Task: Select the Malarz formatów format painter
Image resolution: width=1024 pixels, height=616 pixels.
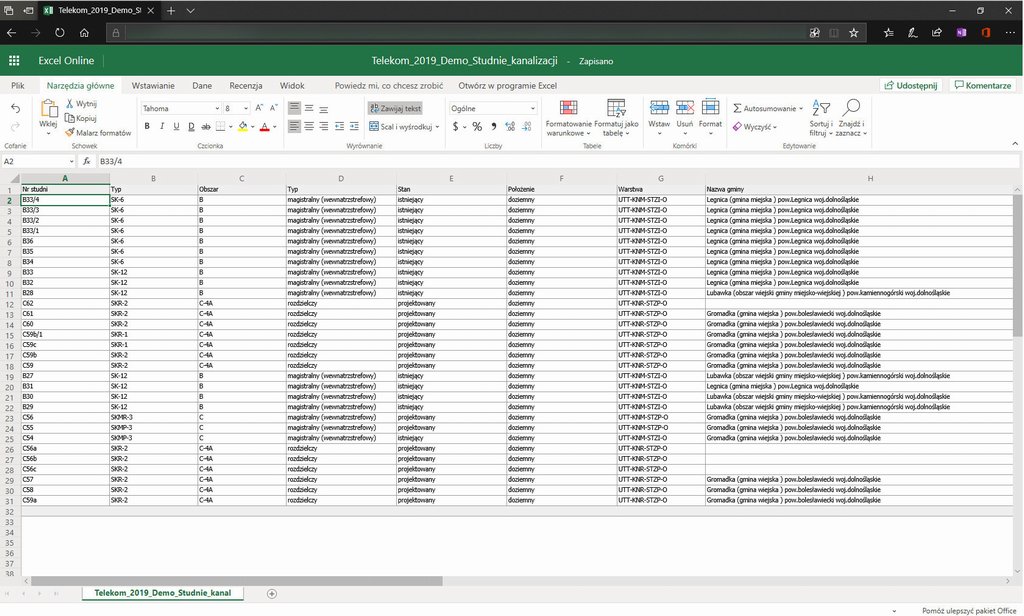Action: click(98, 132)
